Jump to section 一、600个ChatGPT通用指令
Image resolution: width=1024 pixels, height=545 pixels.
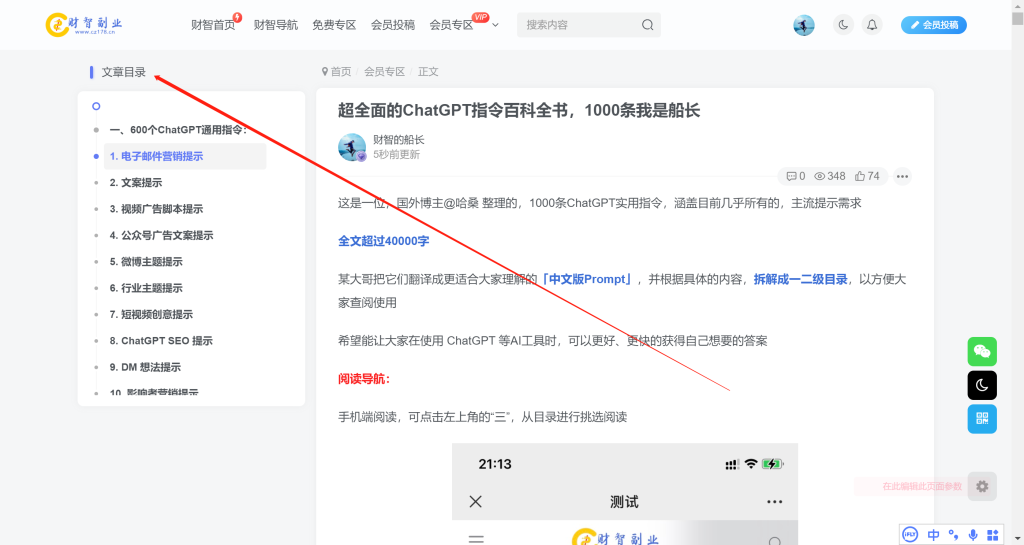(x=178, y=130)
